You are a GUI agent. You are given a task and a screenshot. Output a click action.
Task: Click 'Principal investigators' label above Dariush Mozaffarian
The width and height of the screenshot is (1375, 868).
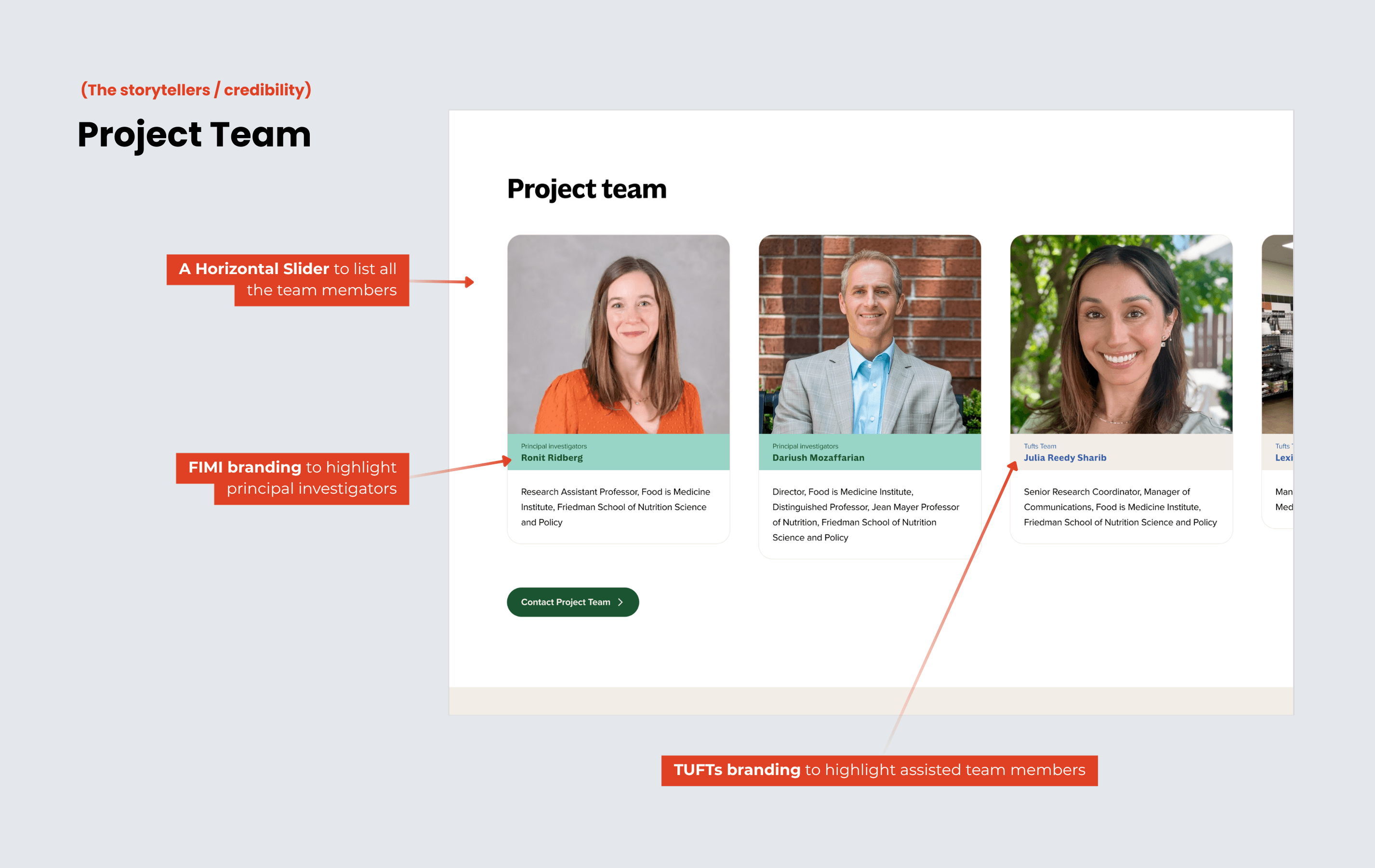[x=805, y=446]
